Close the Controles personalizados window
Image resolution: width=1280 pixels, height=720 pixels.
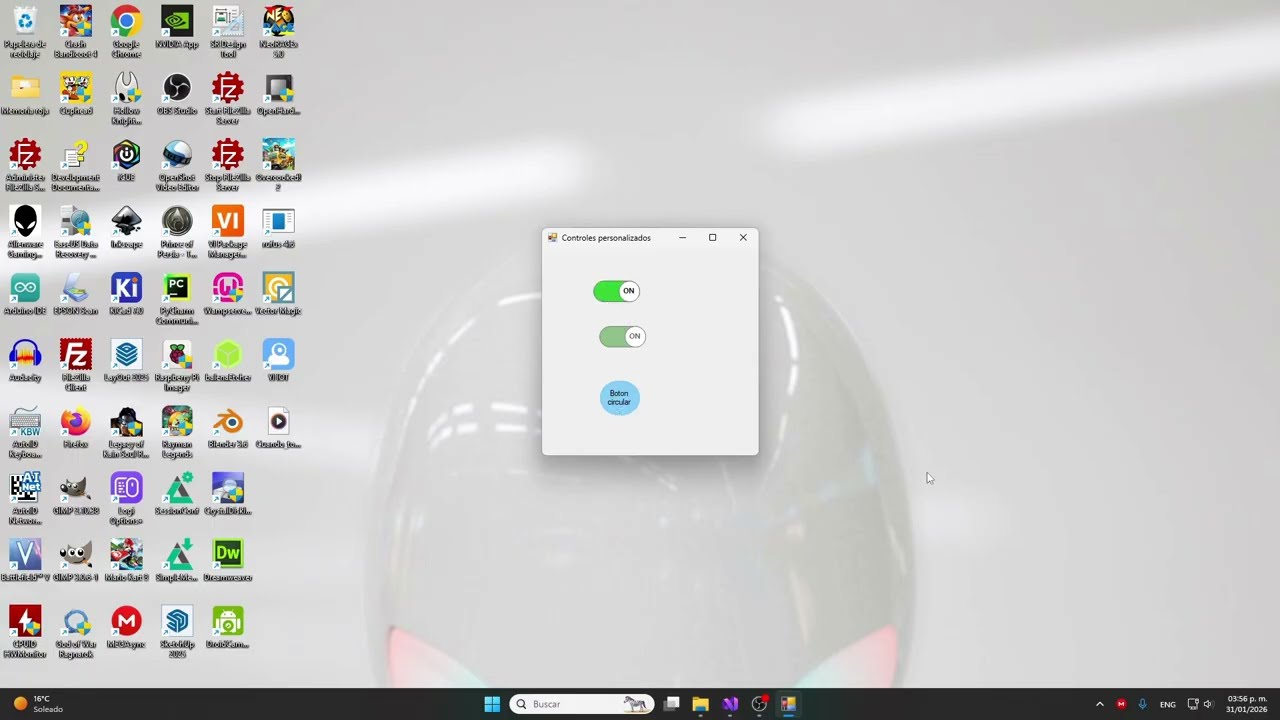pos(743,238)
